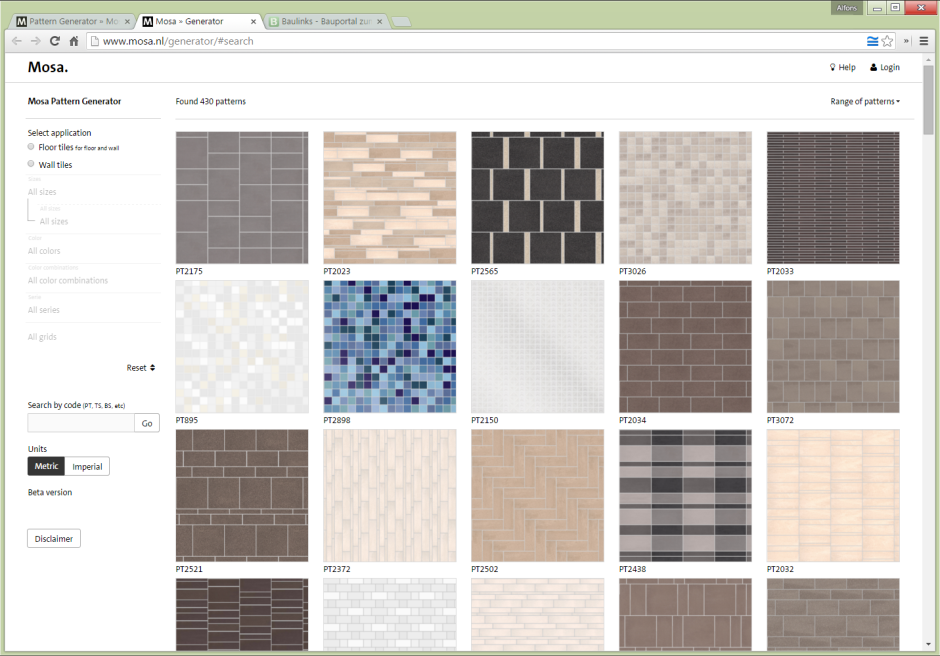Click the vertical page scrollbar thumb
The image size is (940, 656).
click(928, 100)
